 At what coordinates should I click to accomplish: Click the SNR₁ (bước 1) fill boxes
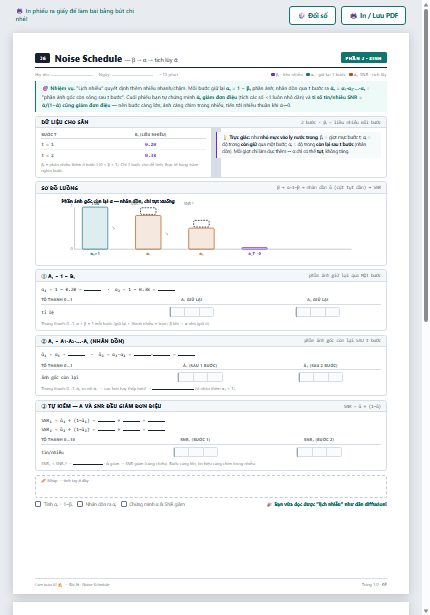click(x=196, y=452)
